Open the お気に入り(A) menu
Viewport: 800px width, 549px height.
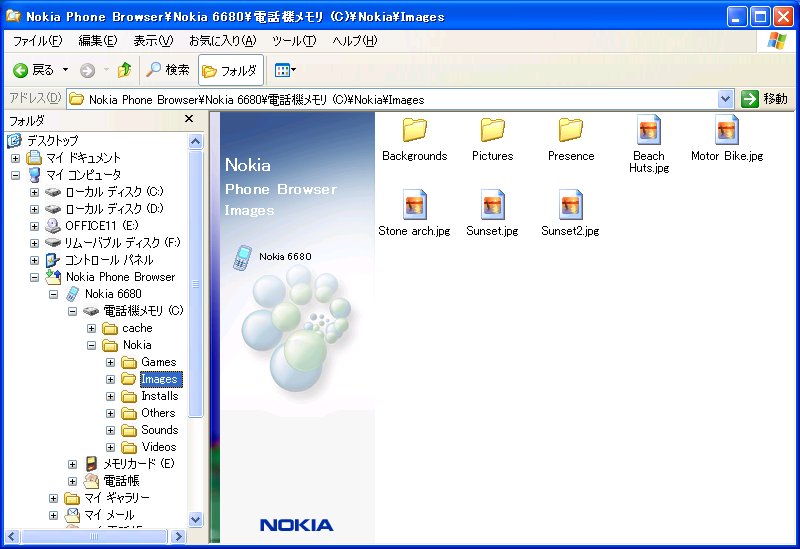(x=222, y=41)
